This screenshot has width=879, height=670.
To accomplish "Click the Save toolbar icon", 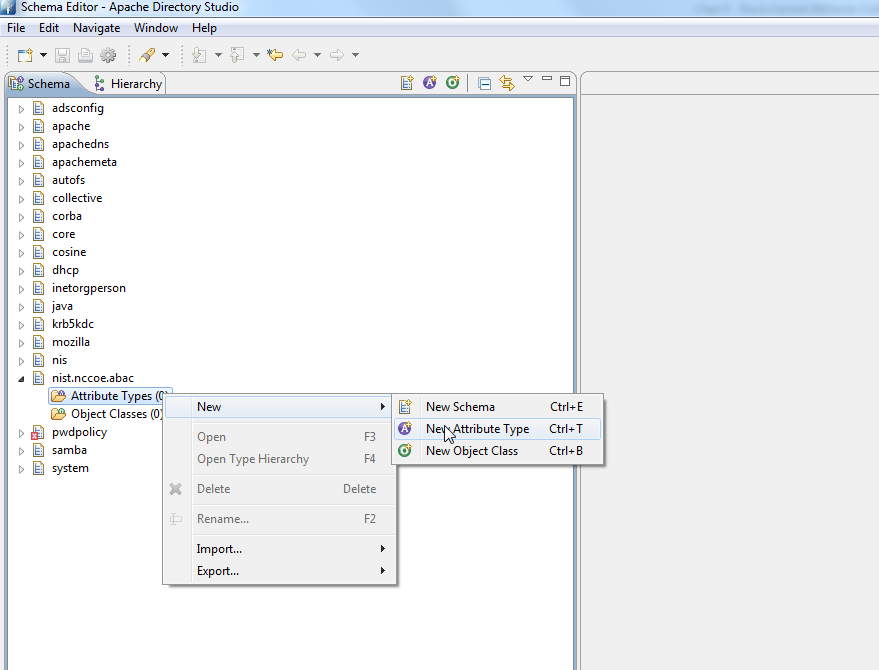I will tap(62, 55).
